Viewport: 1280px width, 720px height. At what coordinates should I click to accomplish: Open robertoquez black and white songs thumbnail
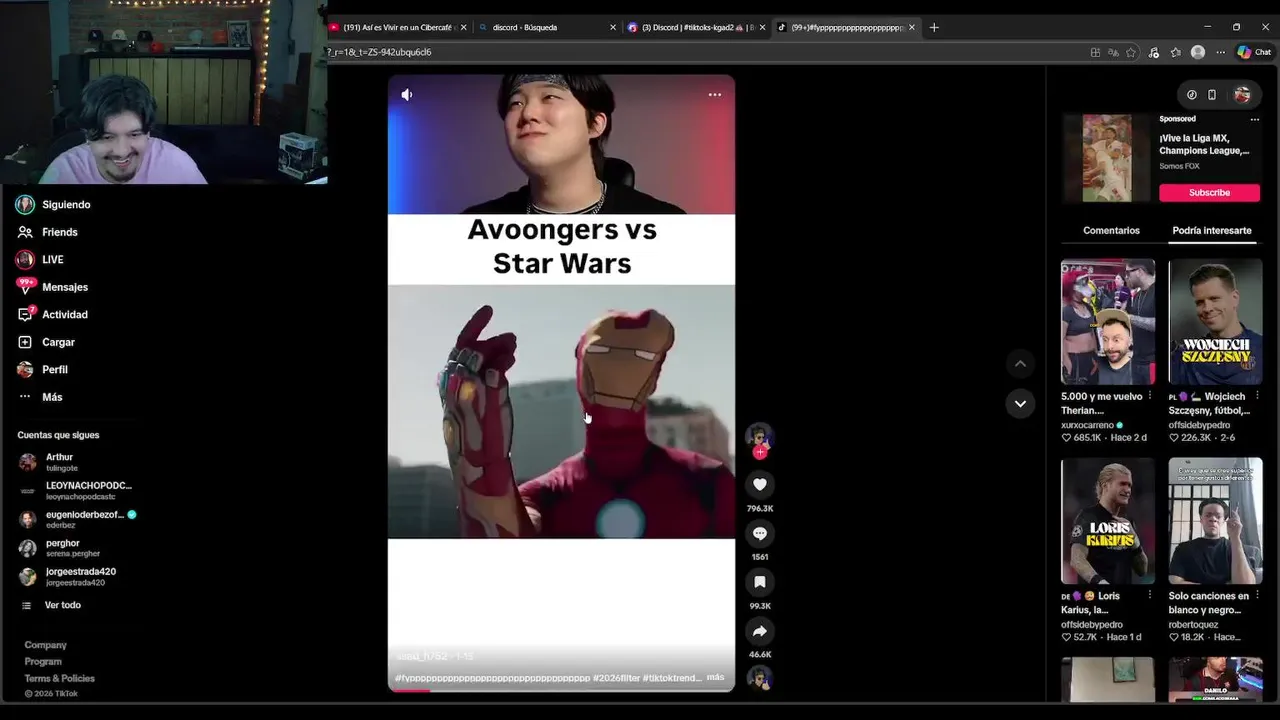pos(1215,521)
